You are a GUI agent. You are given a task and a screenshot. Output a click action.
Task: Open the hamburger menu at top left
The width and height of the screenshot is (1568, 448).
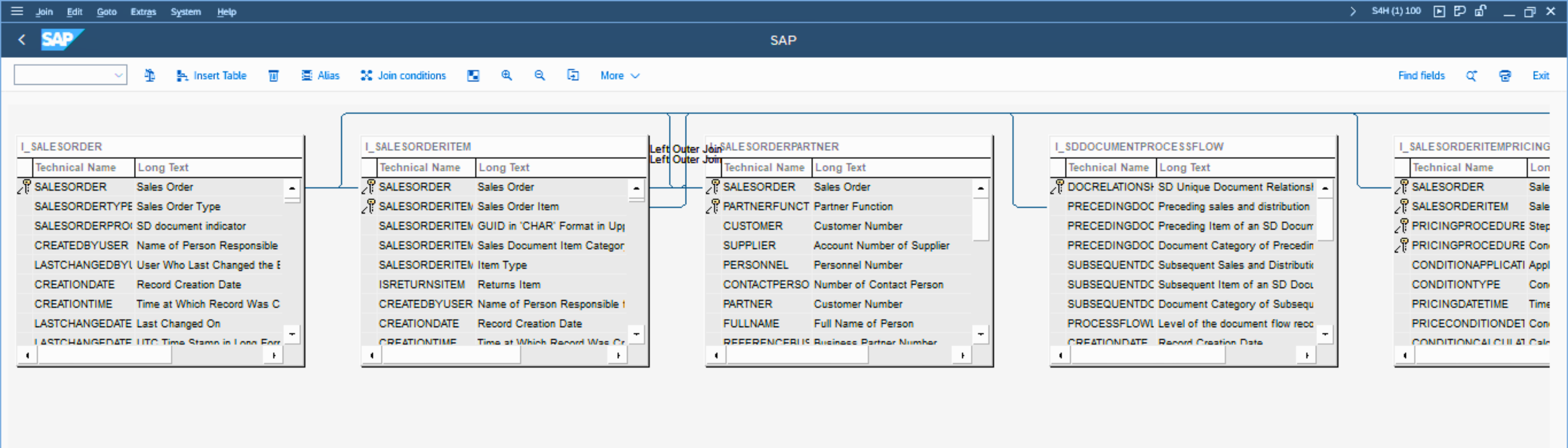(x=17, y=11)
